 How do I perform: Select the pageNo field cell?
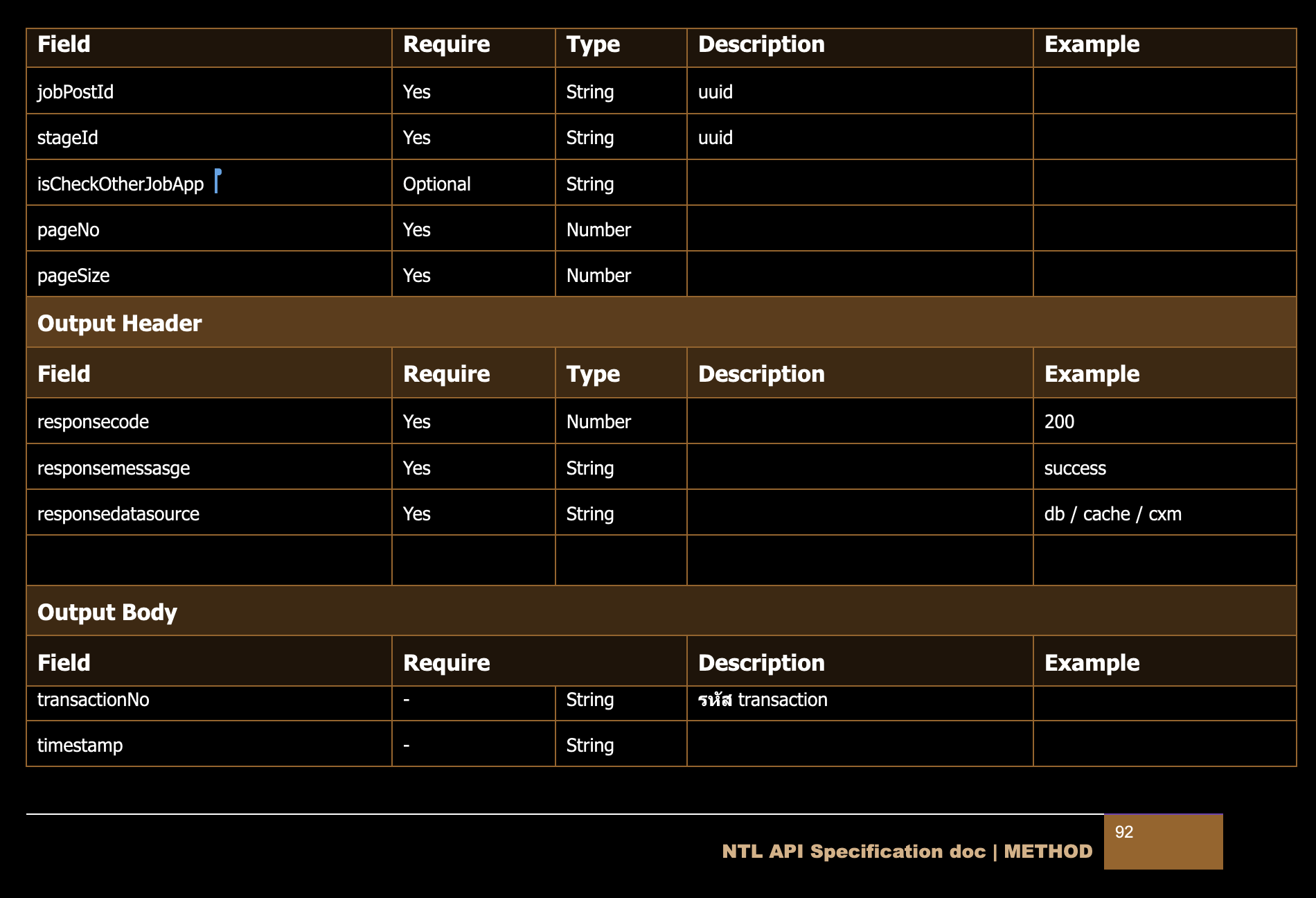(69, 230)
